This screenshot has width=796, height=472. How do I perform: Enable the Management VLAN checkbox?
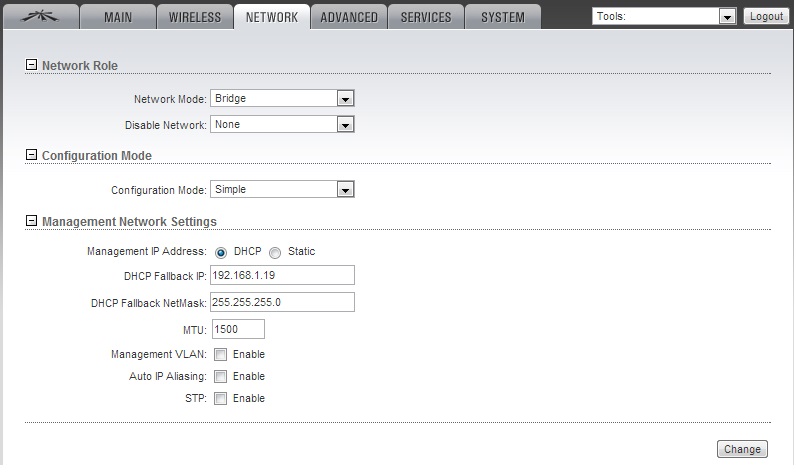[220, 354]
